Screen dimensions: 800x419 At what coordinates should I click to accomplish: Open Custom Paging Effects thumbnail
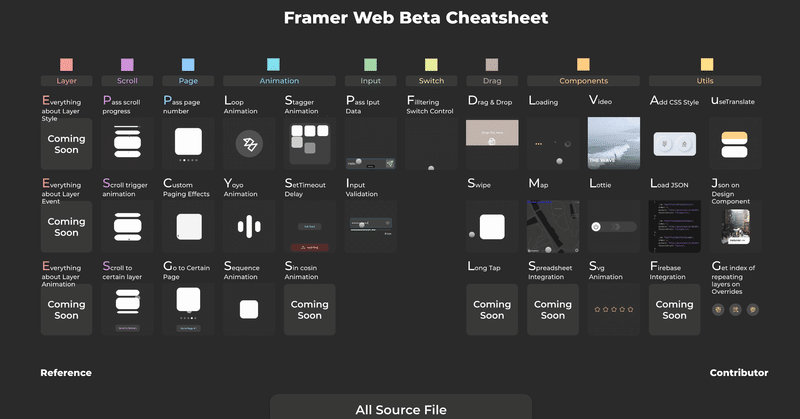tap(188, 227)
